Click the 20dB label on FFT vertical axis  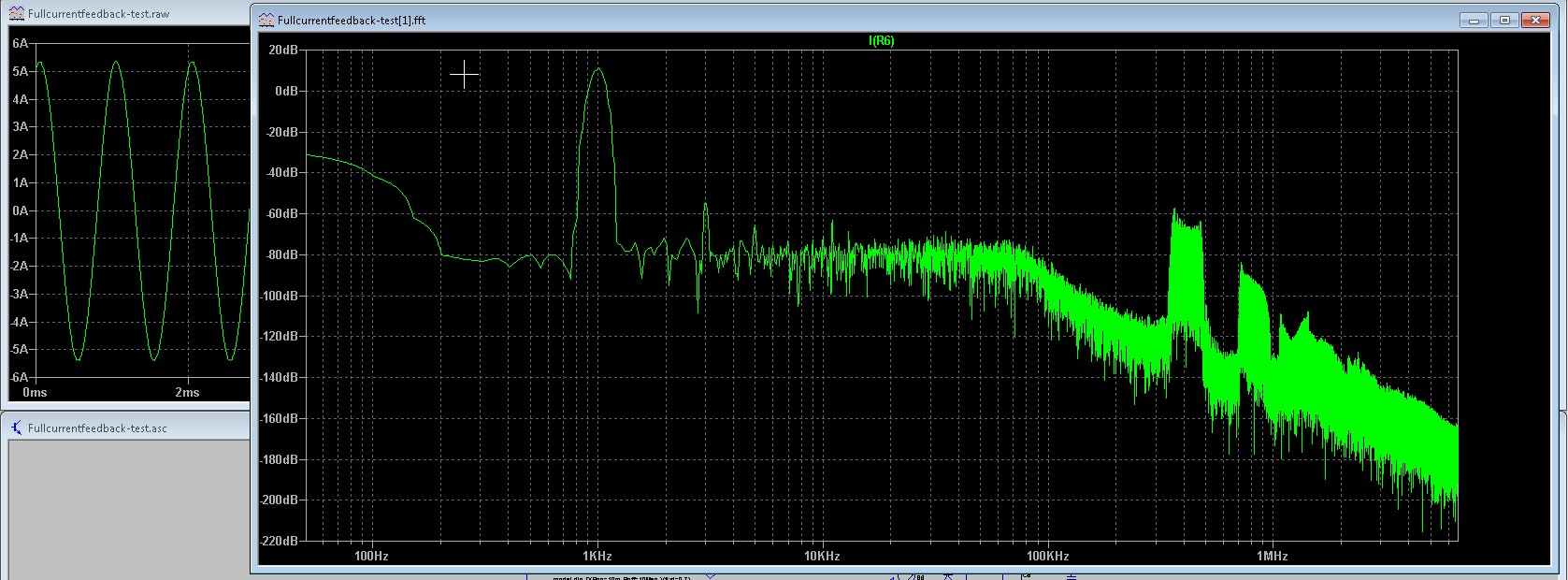[x=283, y=50]
